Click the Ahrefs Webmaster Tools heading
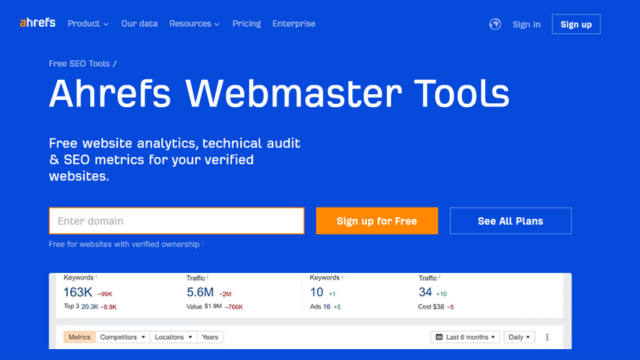The image size is (640, 360). click(x=279, y=94)
